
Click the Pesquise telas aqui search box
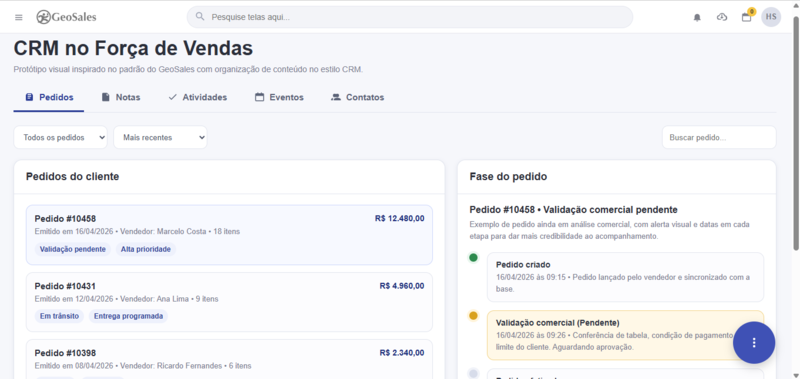tap(410, 17)
